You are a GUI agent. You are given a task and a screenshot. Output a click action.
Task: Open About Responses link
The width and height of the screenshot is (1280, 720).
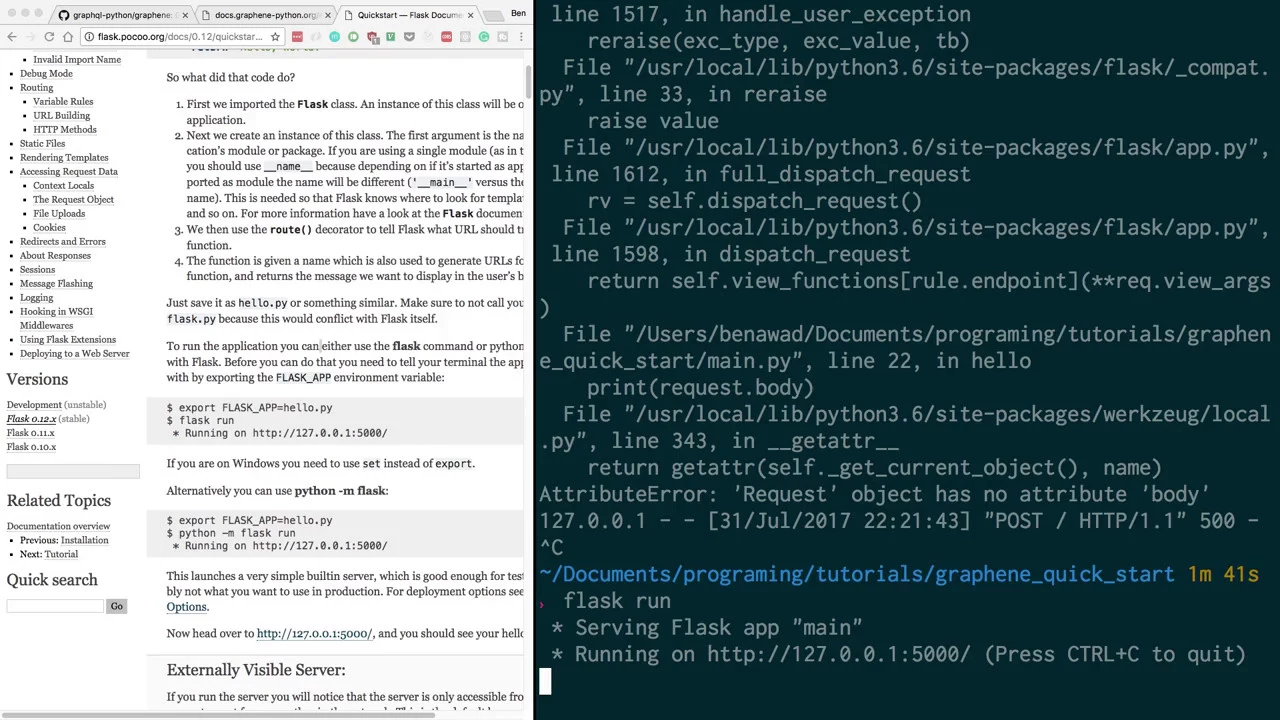(55, 256)
